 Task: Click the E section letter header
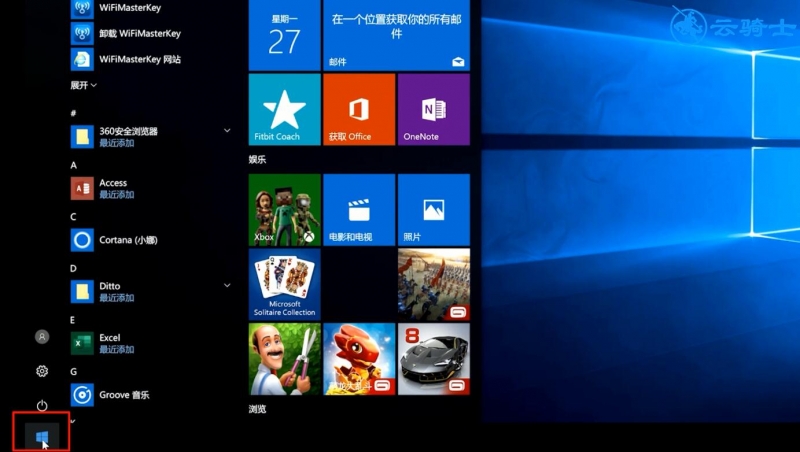point(72,320)
